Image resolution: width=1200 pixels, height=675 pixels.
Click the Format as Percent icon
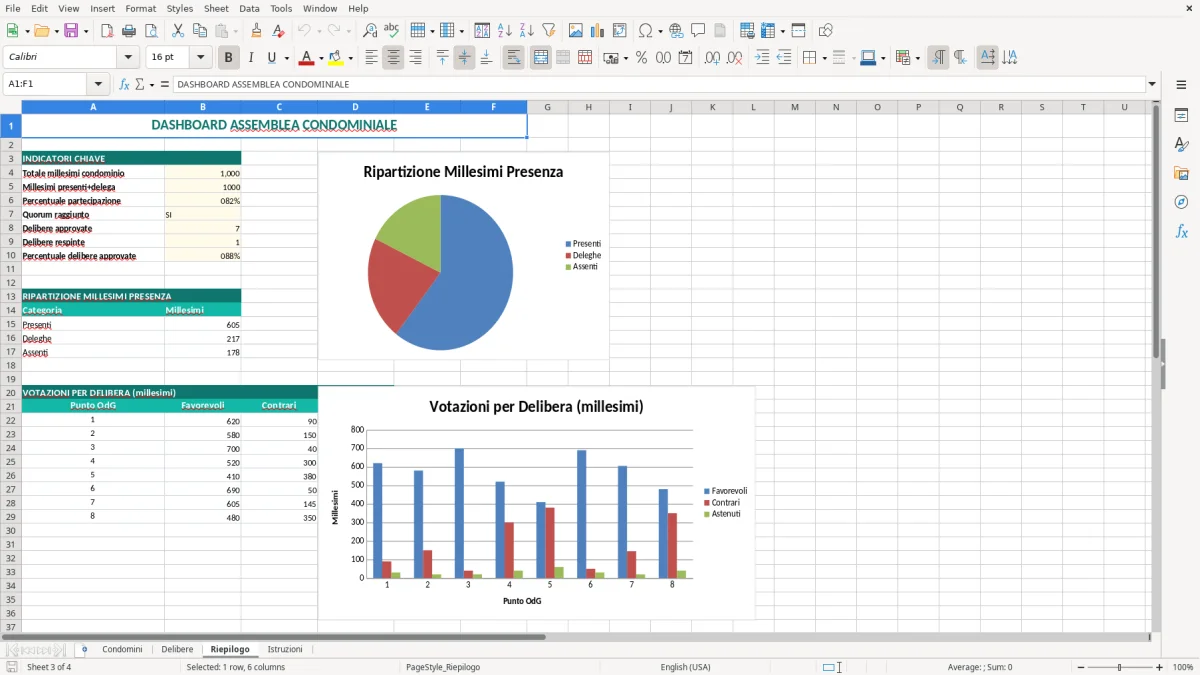click(641, 58)
